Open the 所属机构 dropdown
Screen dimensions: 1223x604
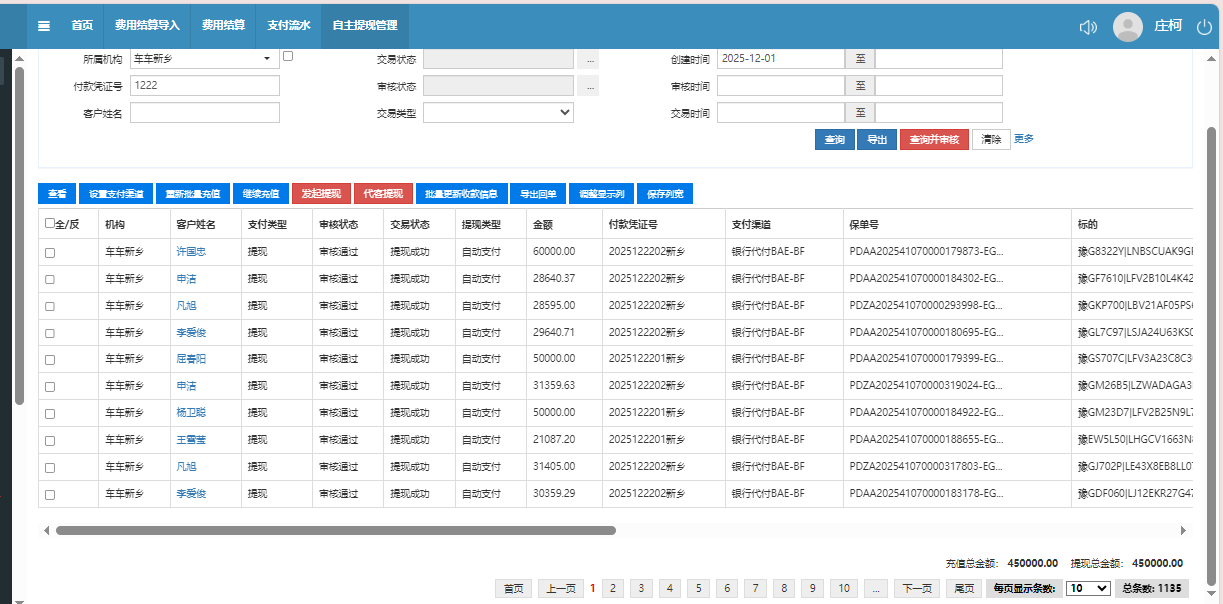[x=204, y=59]
